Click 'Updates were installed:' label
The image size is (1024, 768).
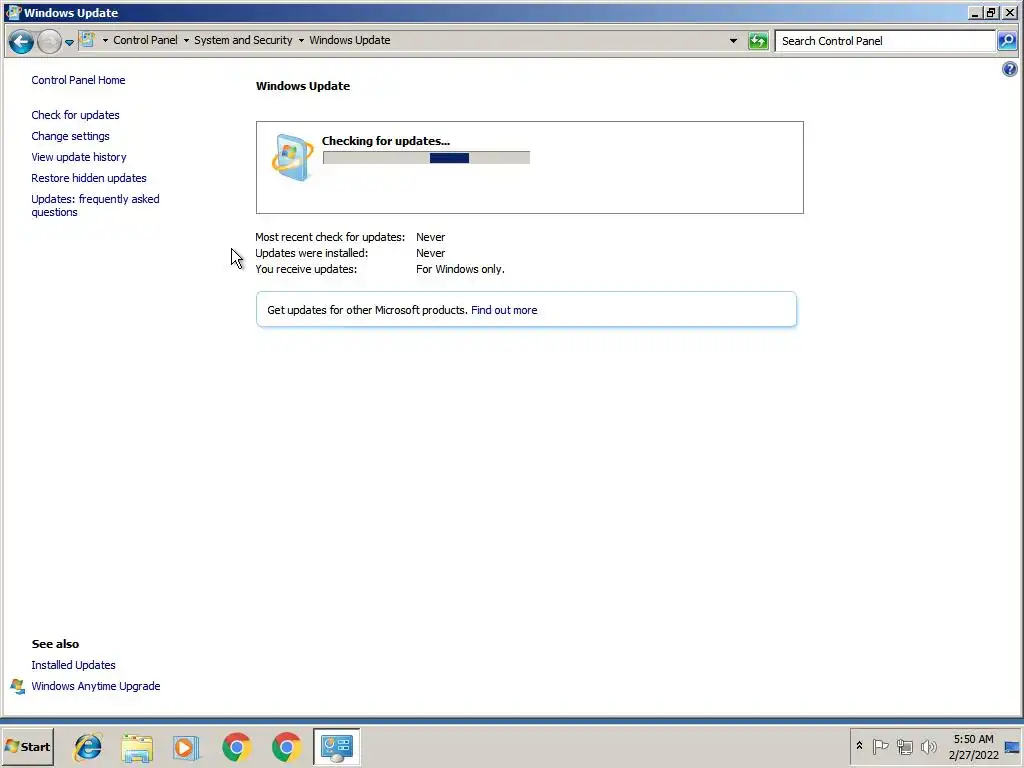click(312, 253)
